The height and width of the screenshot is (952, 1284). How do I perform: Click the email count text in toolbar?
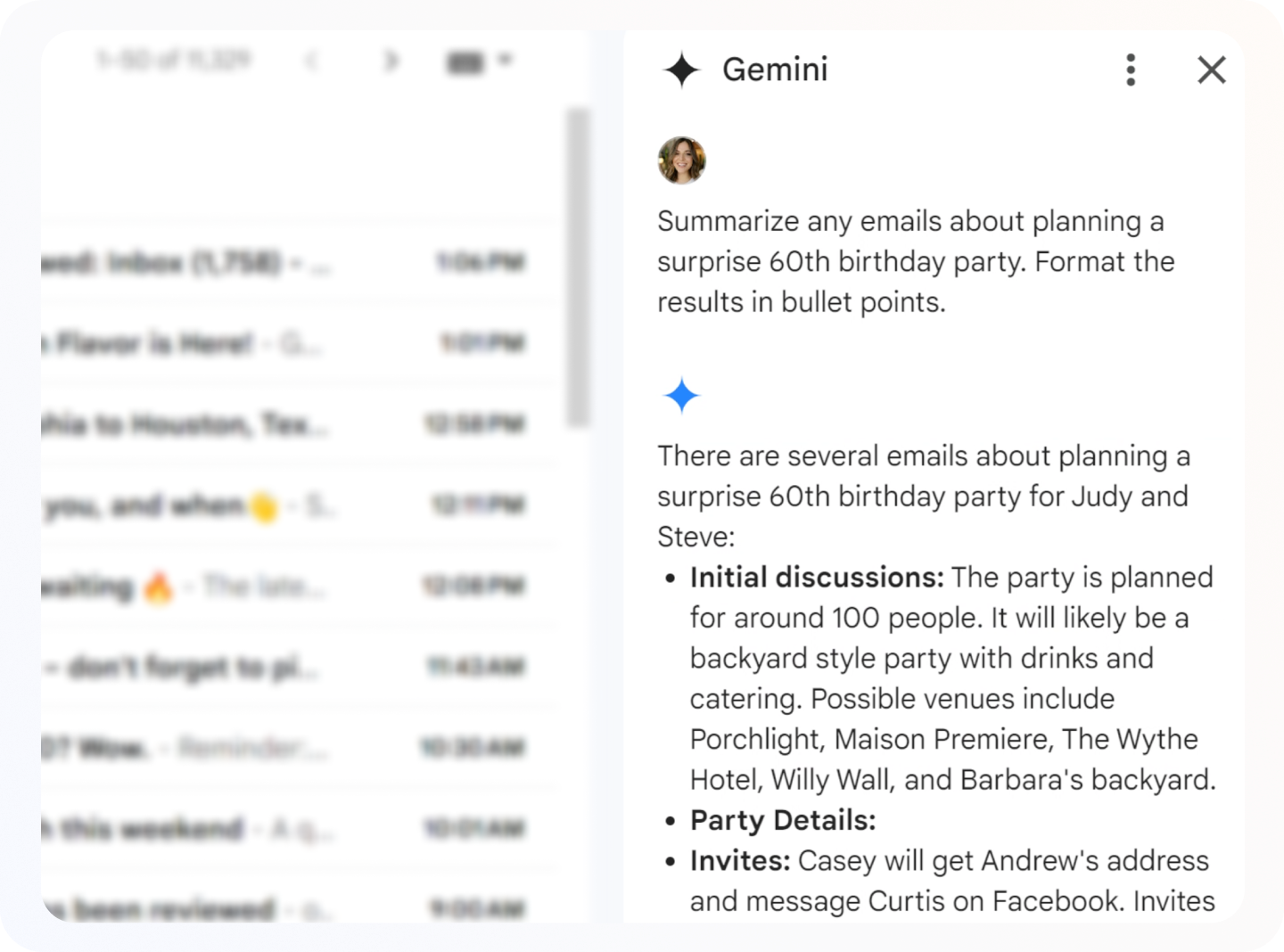175,61
